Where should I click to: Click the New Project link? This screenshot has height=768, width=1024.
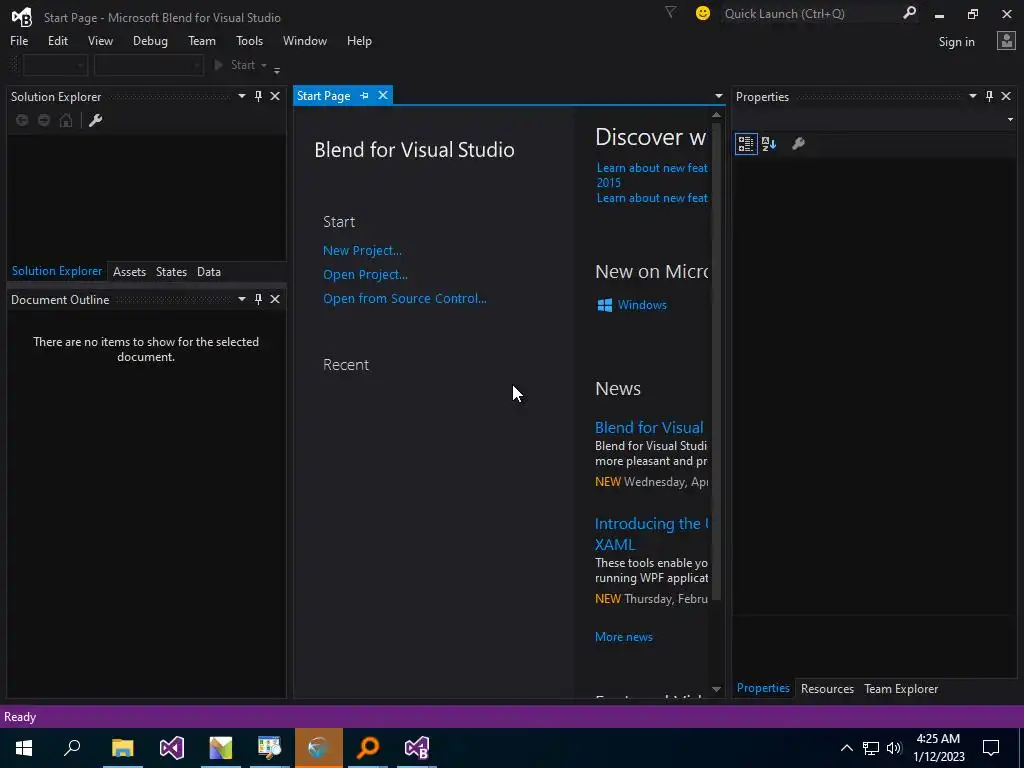pos(362,250)
